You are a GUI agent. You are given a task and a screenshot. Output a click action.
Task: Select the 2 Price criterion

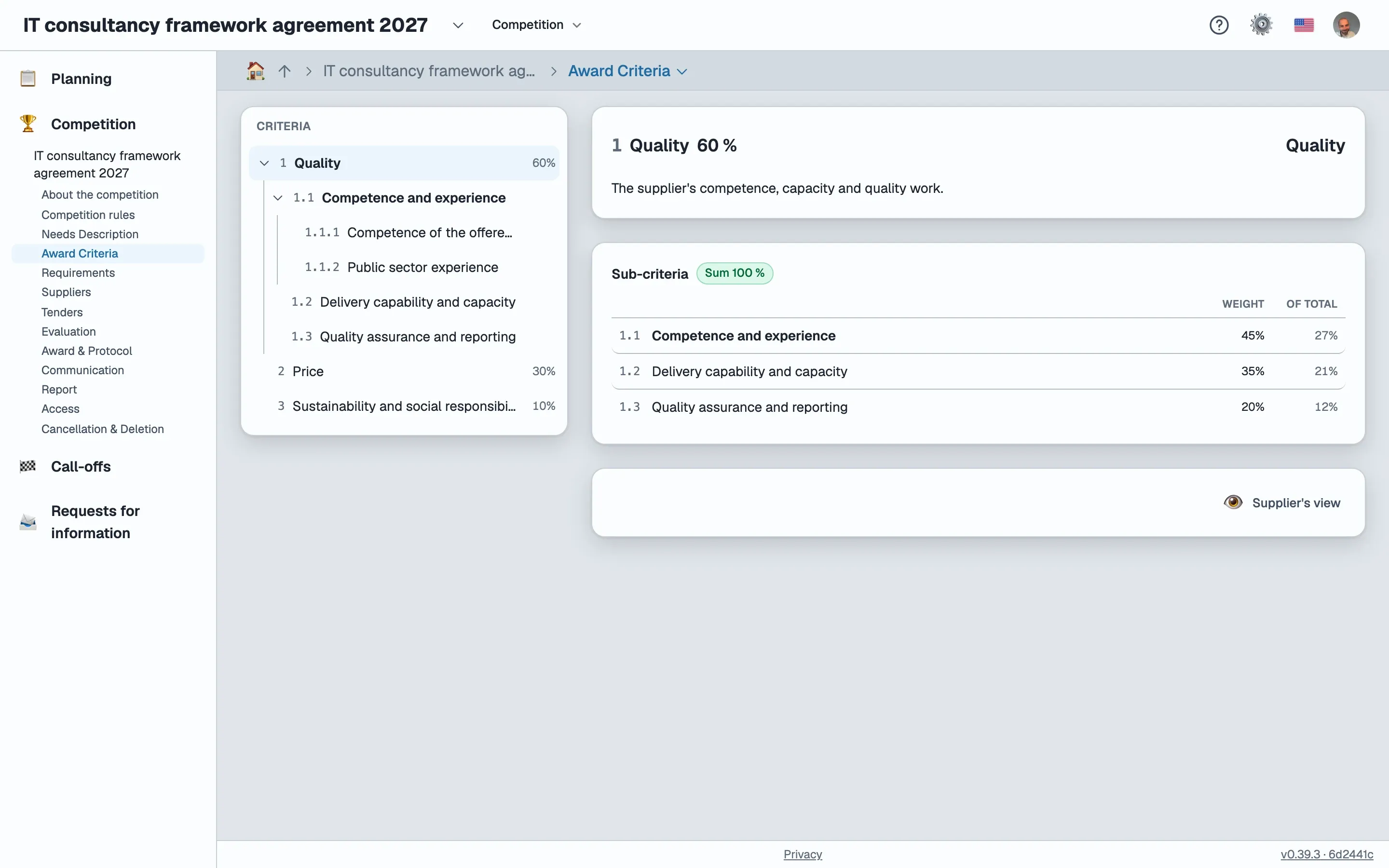tap(404, 371)
